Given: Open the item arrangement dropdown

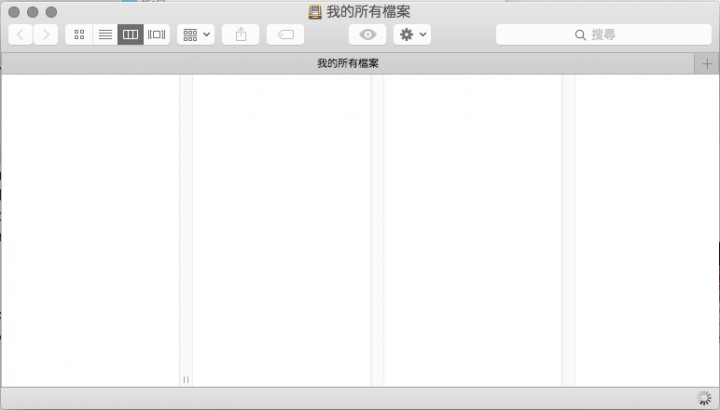Looking at the screenshot, I should point(196,34).
